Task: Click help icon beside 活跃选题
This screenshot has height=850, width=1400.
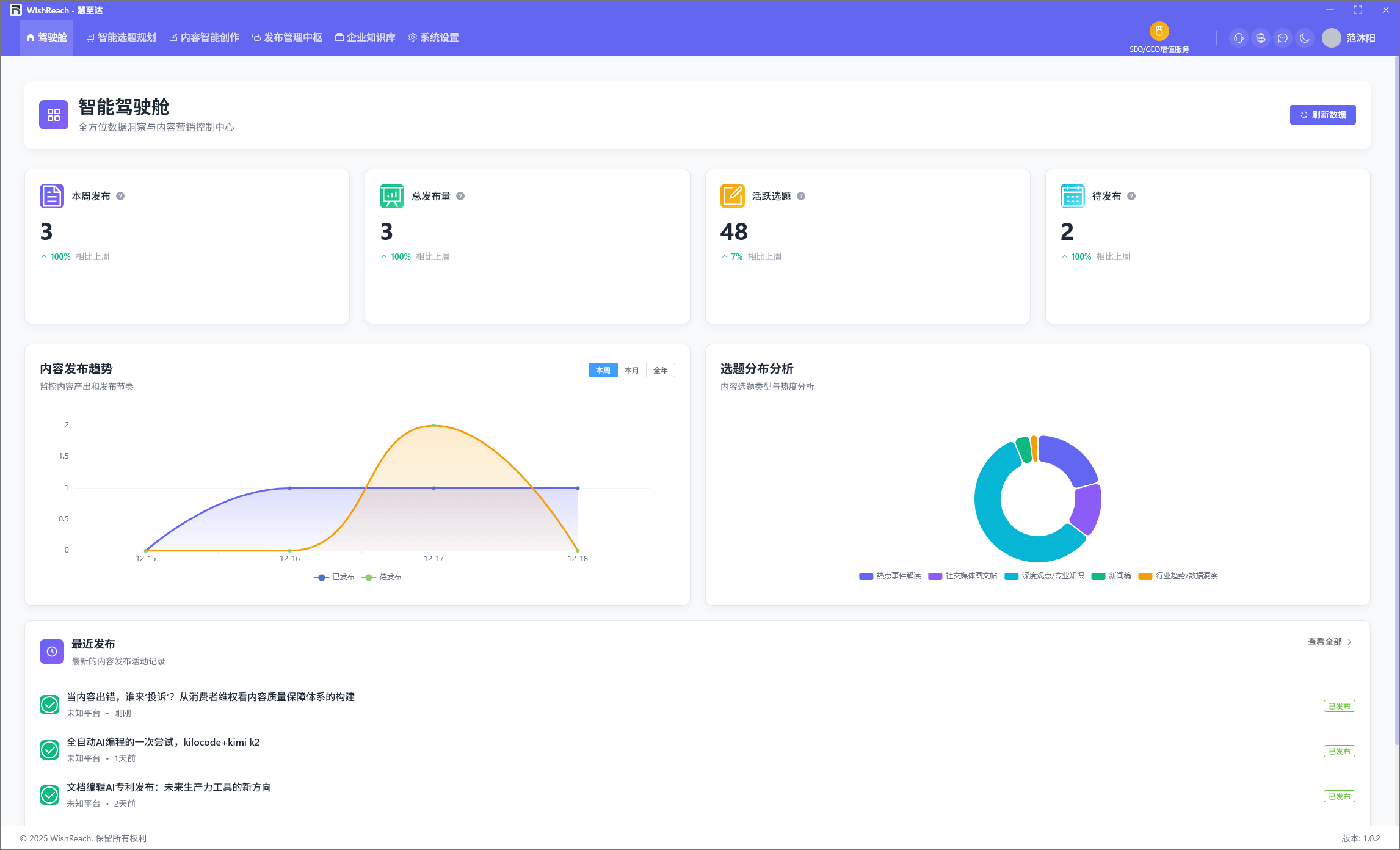Action: tap(801, 196)
